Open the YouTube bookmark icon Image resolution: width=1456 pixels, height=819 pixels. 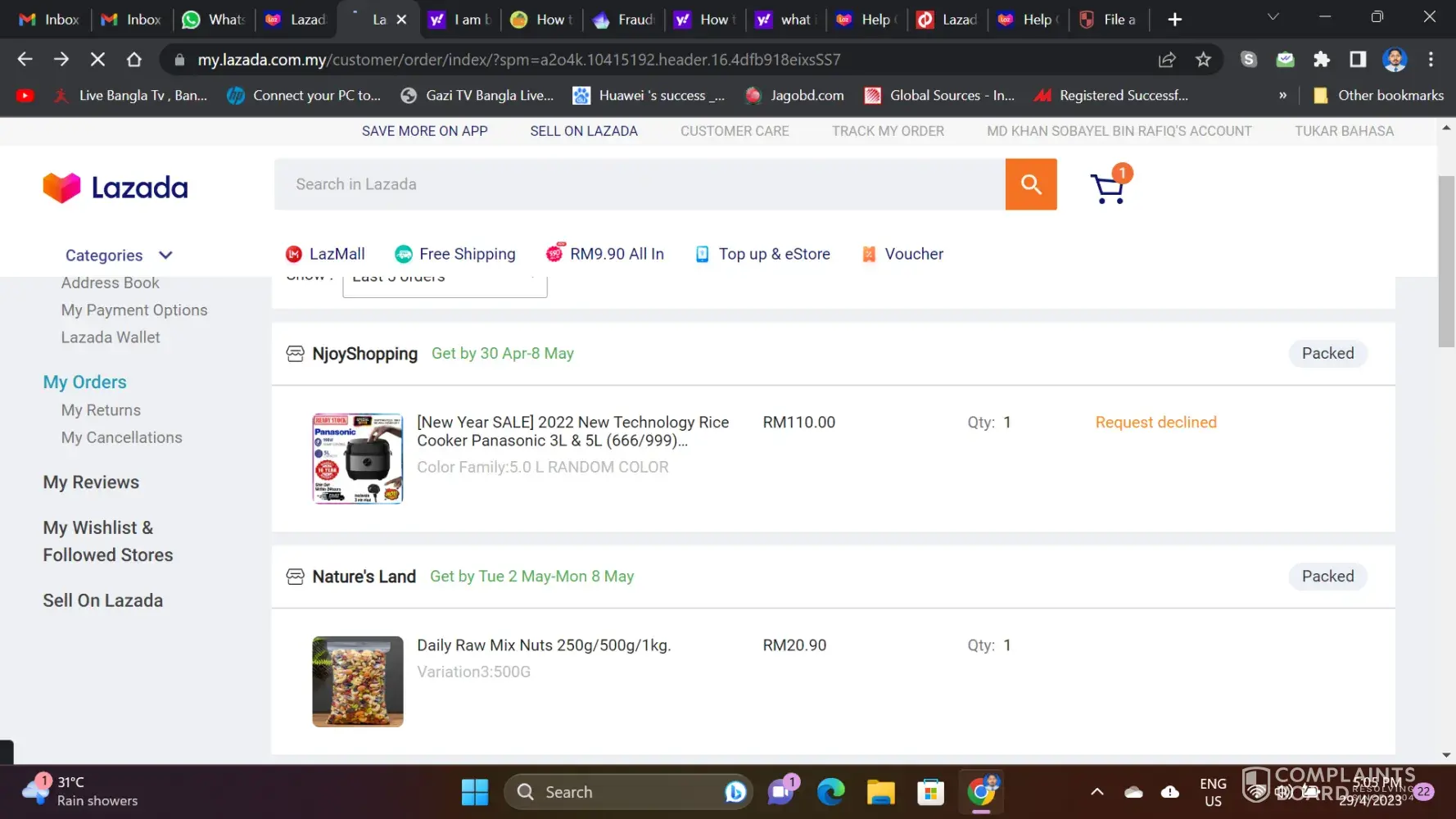tap(25, 96)
